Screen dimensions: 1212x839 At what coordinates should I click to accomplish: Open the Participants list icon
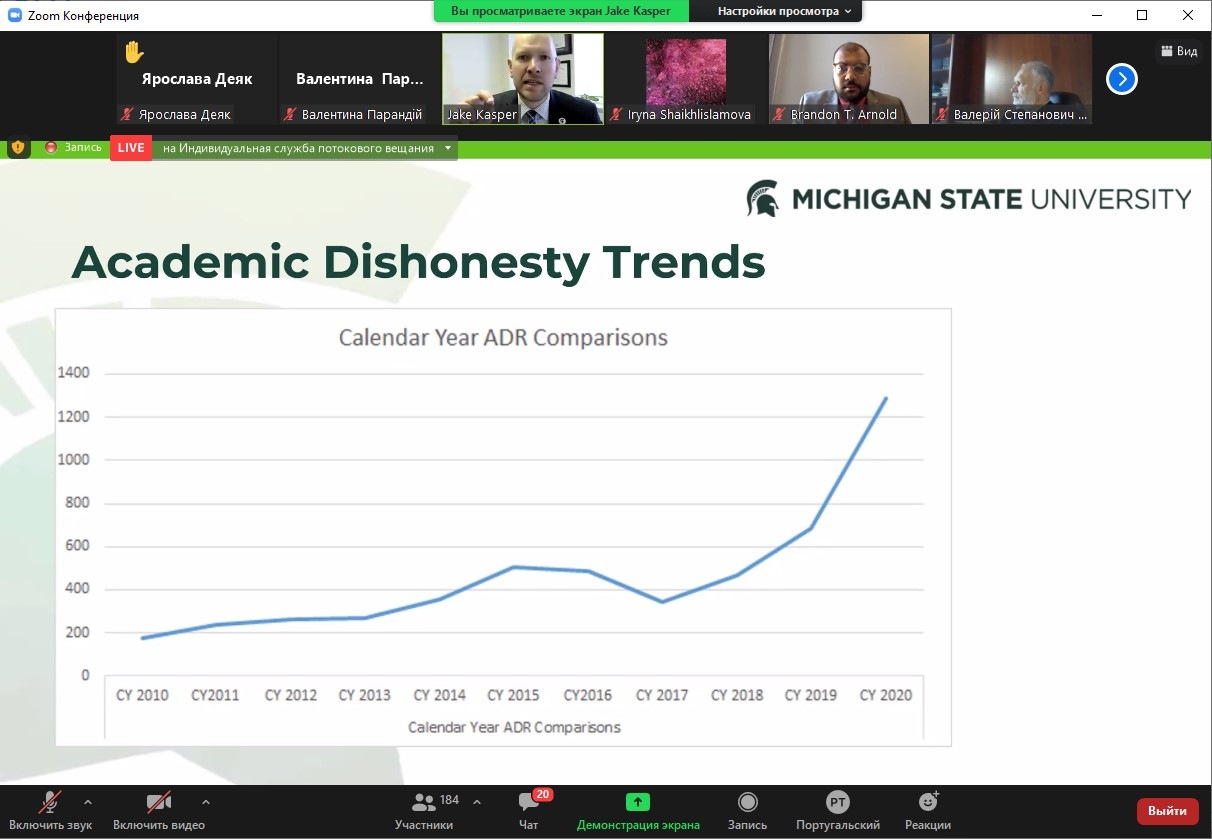[424, 803]
